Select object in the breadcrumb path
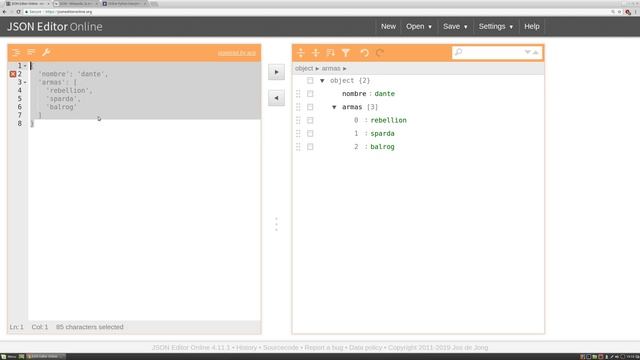This screenshot has width=640, height=360. [304, 69]
